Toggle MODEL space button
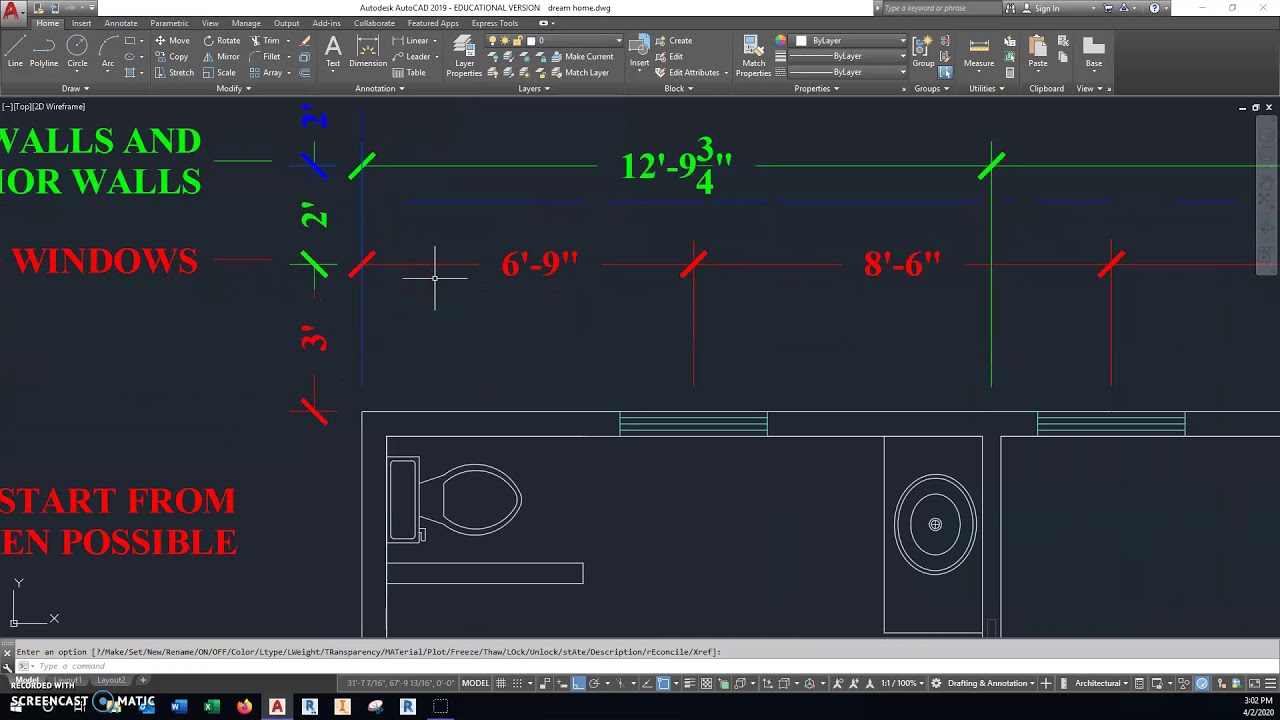The width and height of the screenshot is (1280, 720). click(475, 684)
